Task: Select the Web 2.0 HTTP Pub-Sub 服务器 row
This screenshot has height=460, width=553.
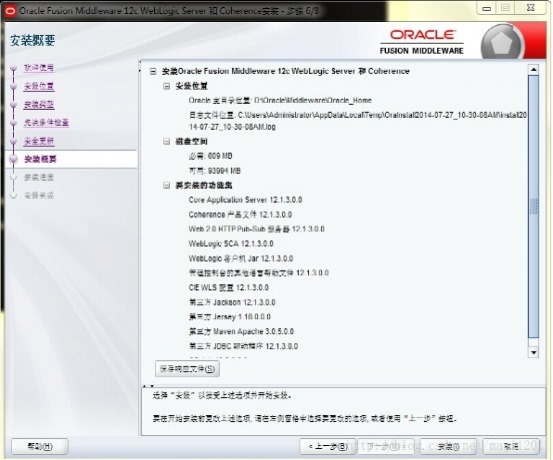Action: pos(256,229)
